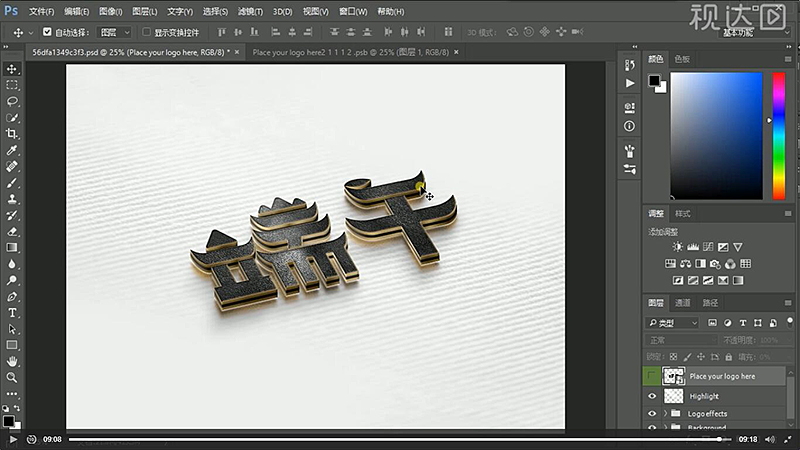This screenshot has width=800, height=450.
Task: Toggle the layer filter switch
Action: (790, 321)
